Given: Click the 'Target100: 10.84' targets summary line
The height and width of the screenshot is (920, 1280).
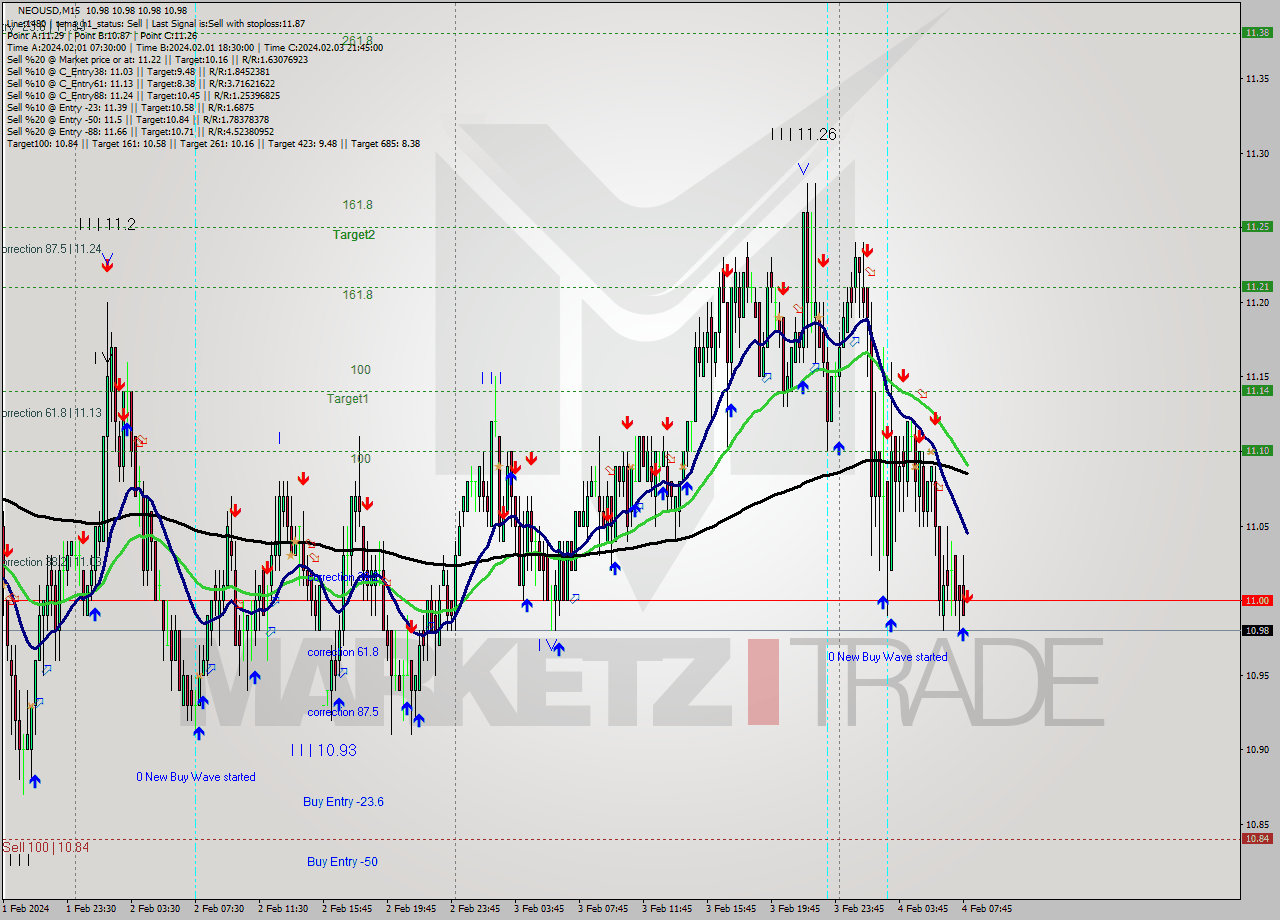Looking at the screenshot, I should tap(213, 143).
